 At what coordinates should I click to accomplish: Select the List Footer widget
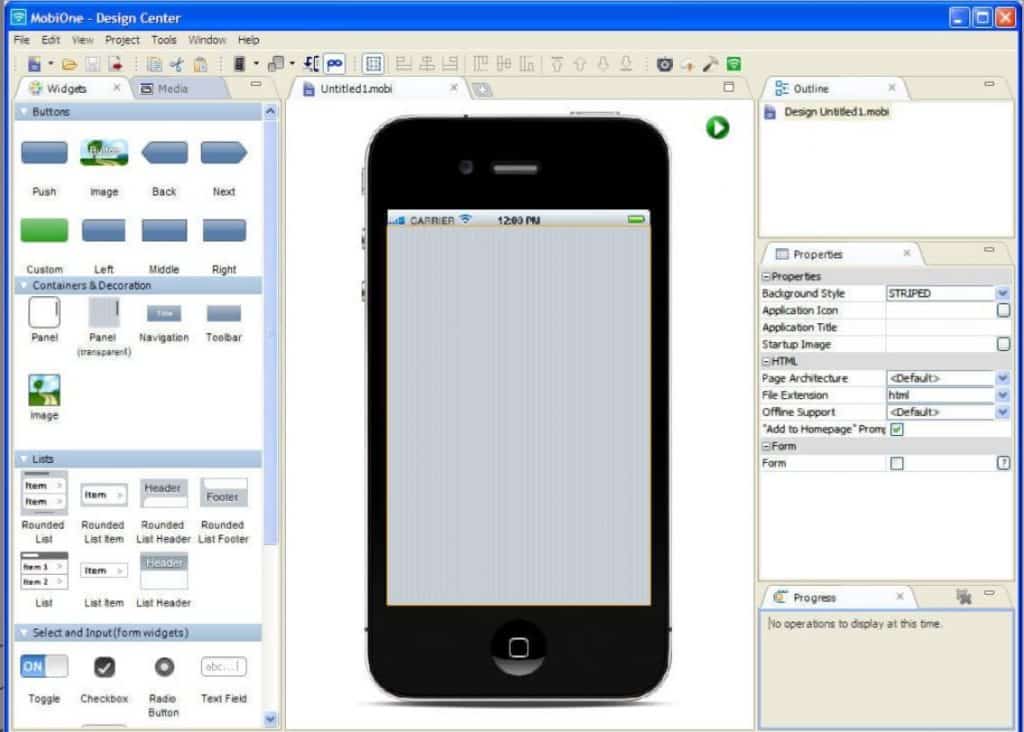223,493
